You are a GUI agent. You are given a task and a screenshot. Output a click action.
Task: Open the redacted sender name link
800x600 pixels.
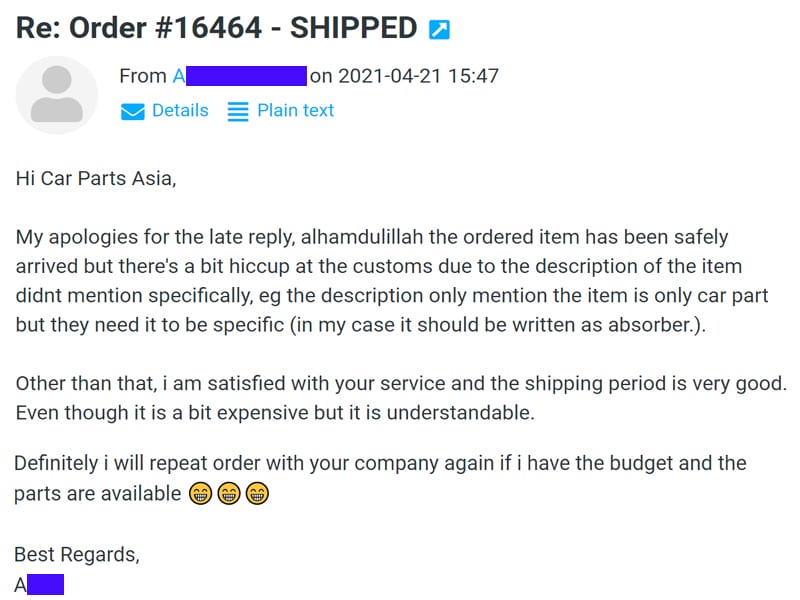pyautogui.click(x=240, y=76)
